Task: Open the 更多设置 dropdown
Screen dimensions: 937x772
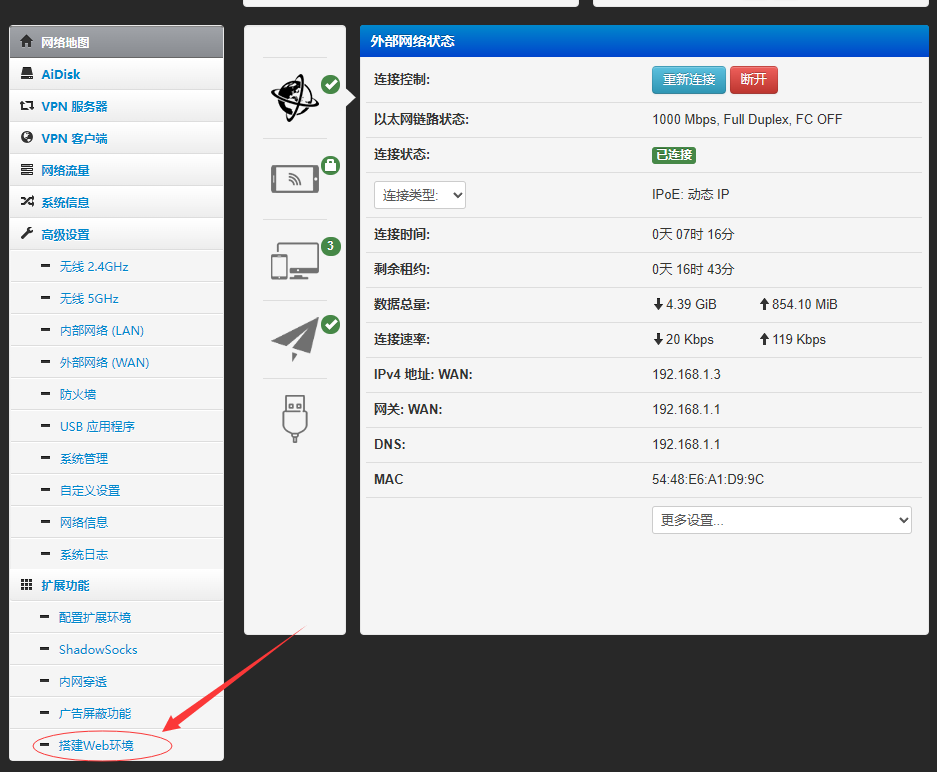Action: [781, 520]
